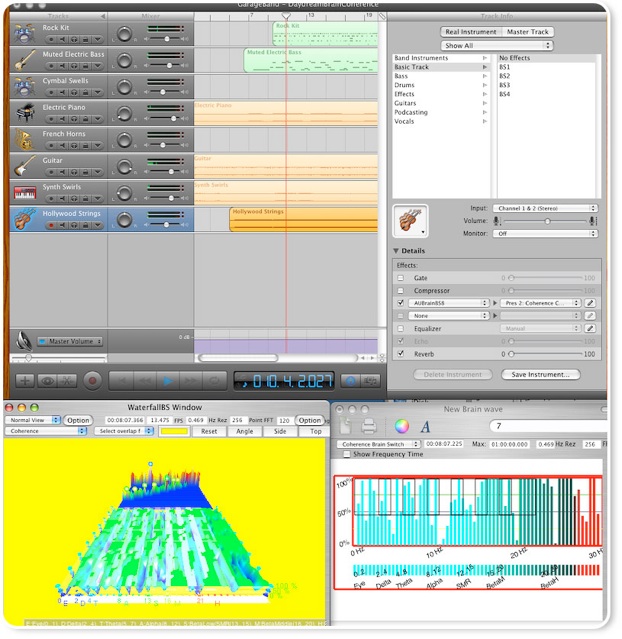
Task: Collapse the Details disclosure triangle
Action: coord(396,251)
